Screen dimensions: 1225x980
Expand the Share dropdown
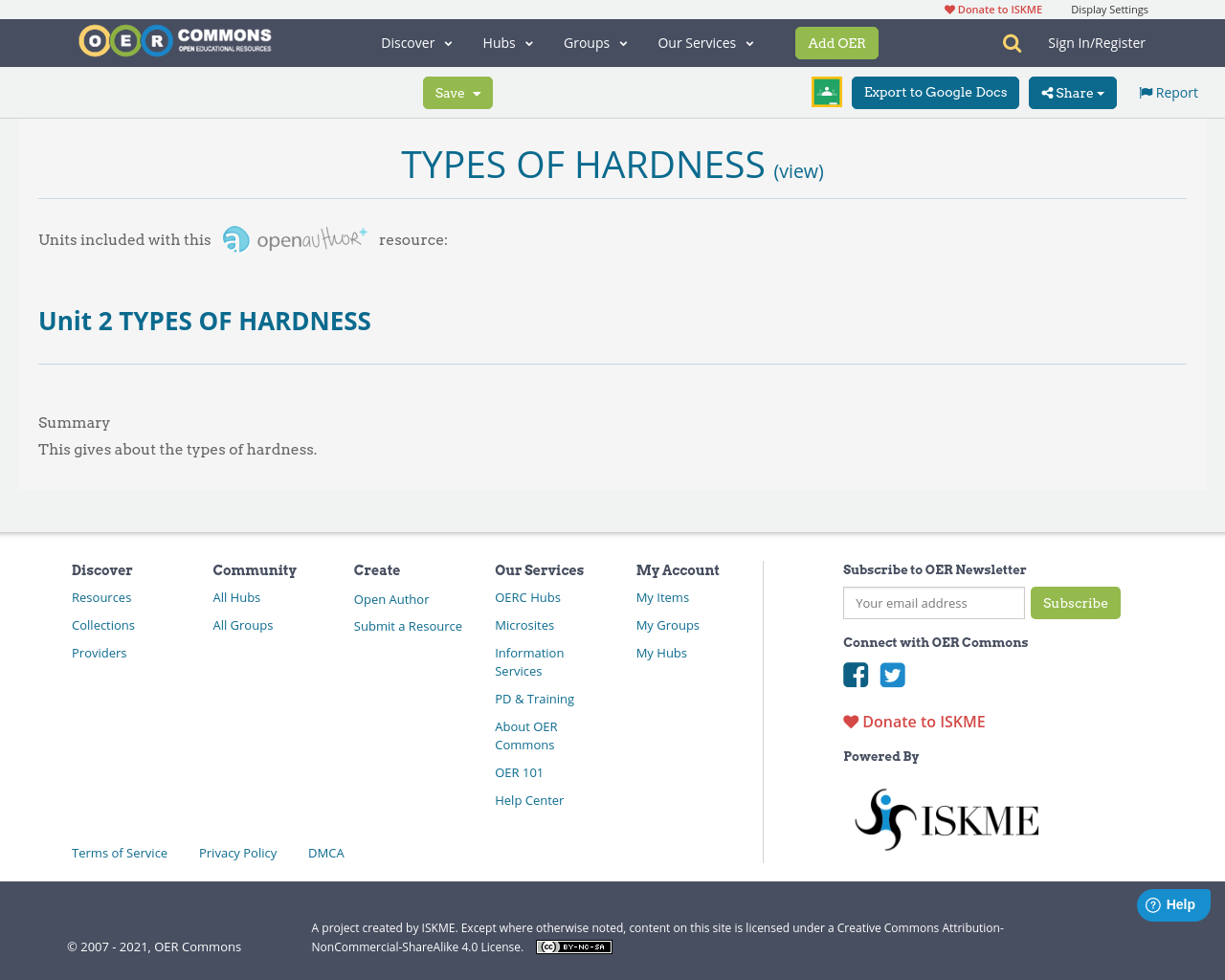pos(1072,92)
